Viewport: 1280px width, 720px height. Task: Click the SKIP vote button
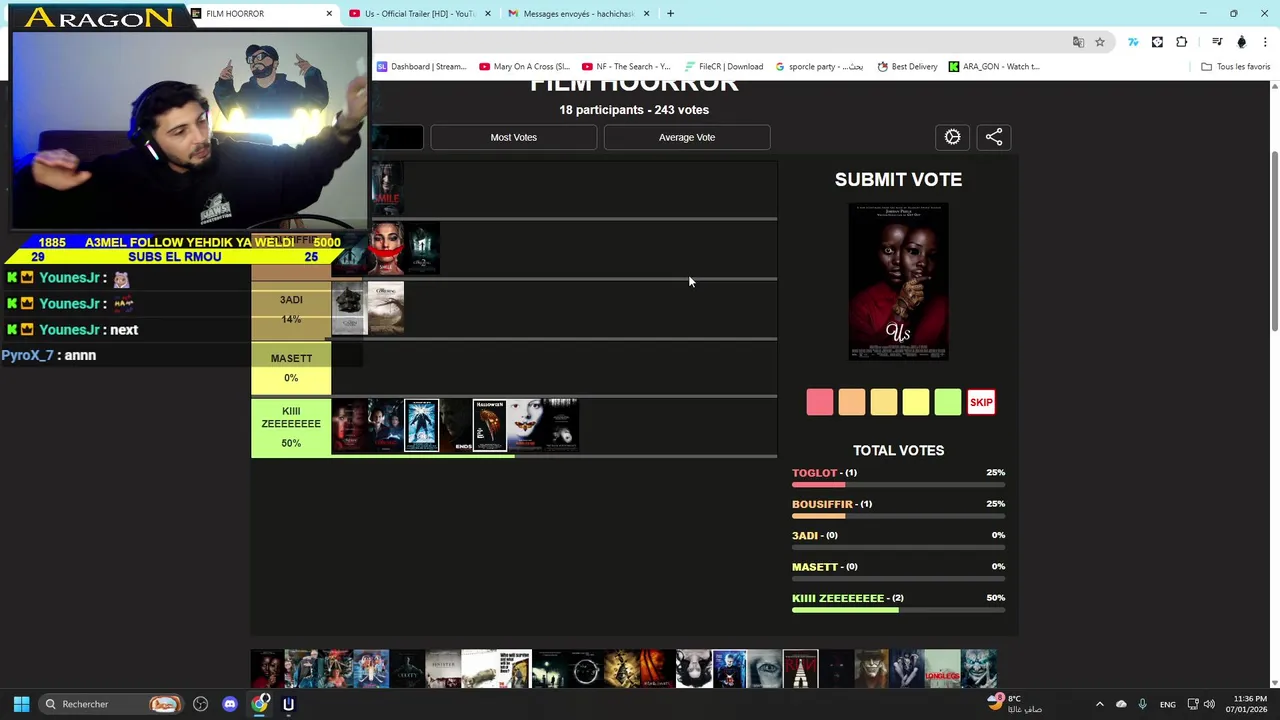[x=981, y=402]
